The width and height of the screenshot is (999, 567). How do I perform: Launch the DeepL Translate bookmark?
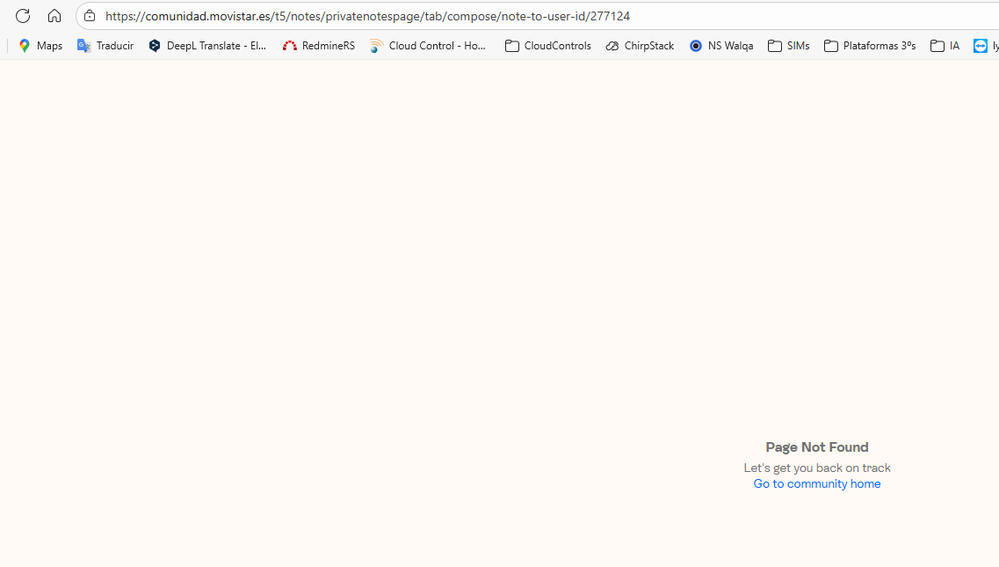point(207,46)
